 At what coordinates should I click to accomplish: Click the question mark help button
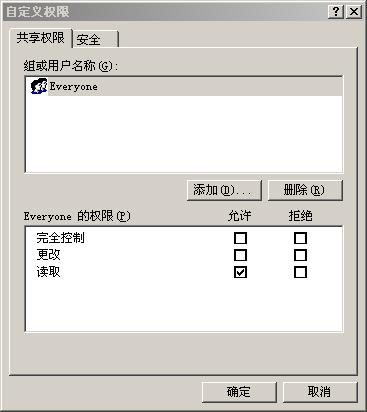pyautogui.click(x=336, y=12)
